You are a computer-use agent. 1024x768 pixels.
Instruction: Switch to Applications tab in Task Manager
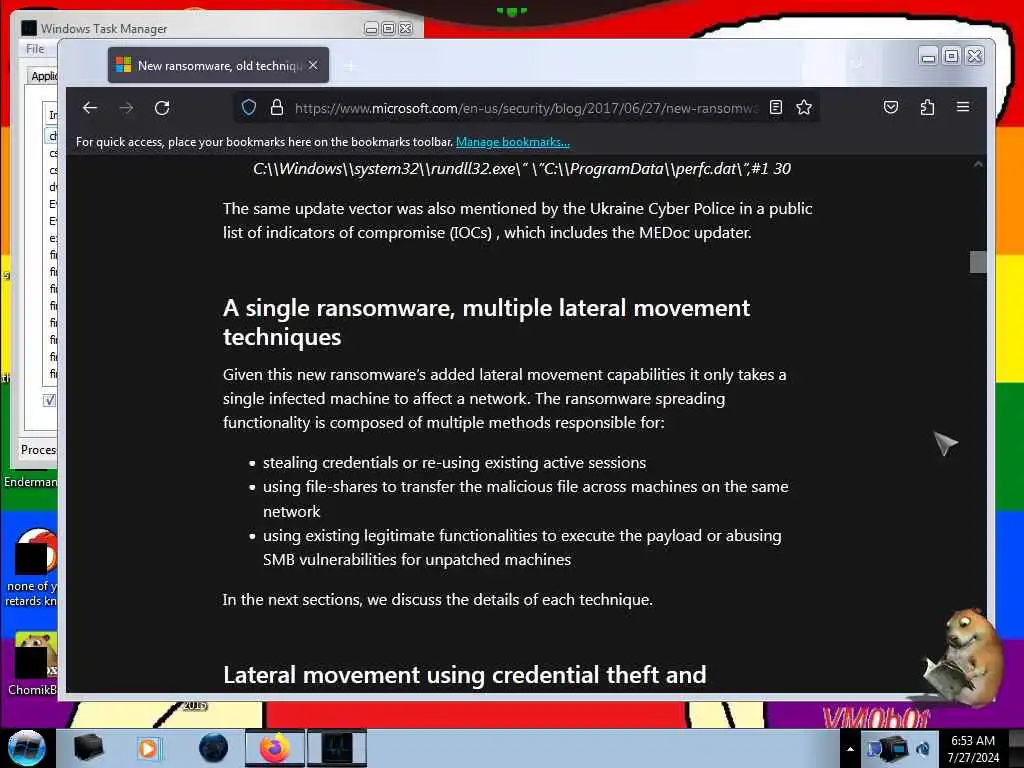click(x=43, y=76)
